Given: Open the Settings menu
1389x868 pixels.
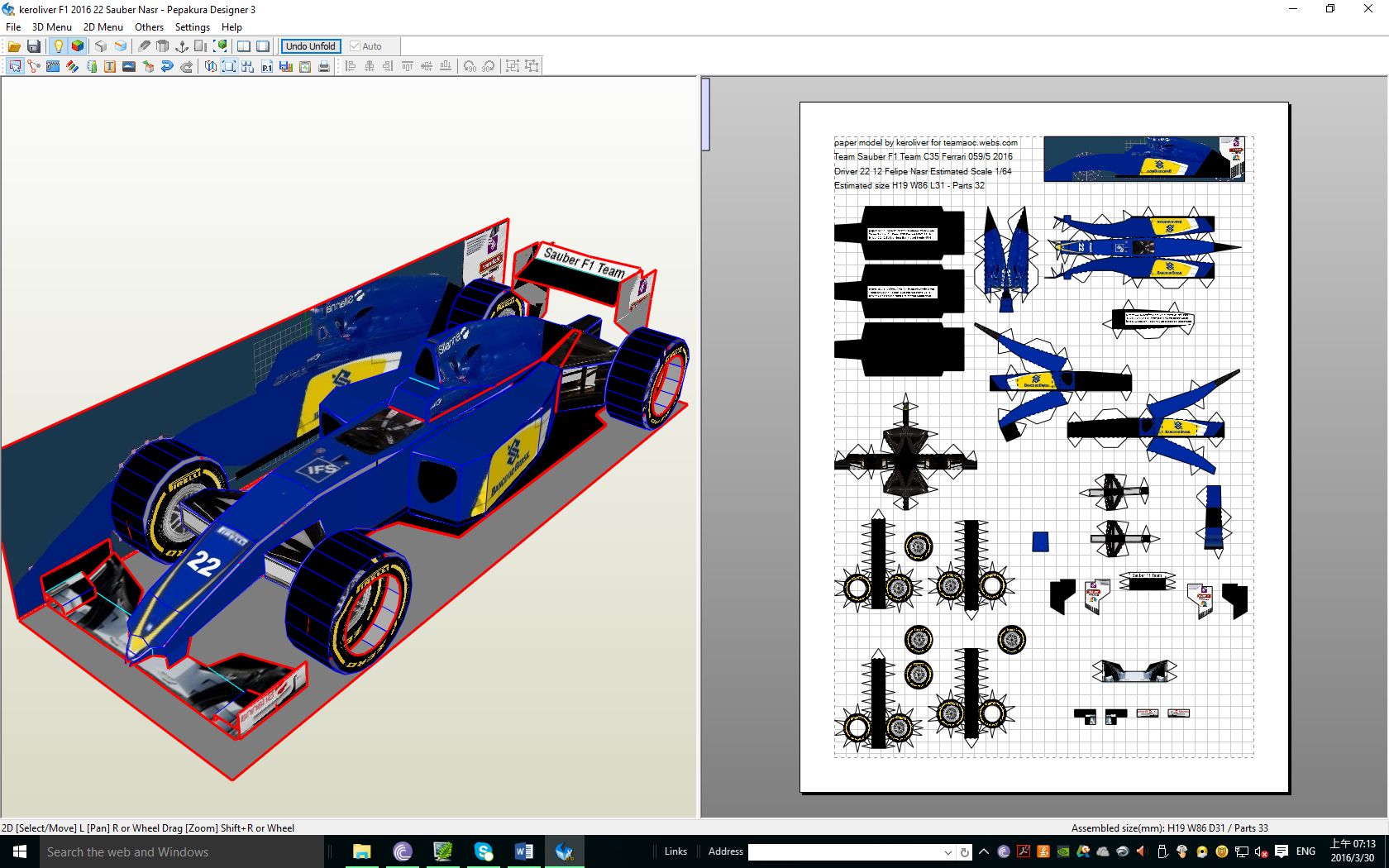Looking at the screenshot, I should (x=192, y=26).
